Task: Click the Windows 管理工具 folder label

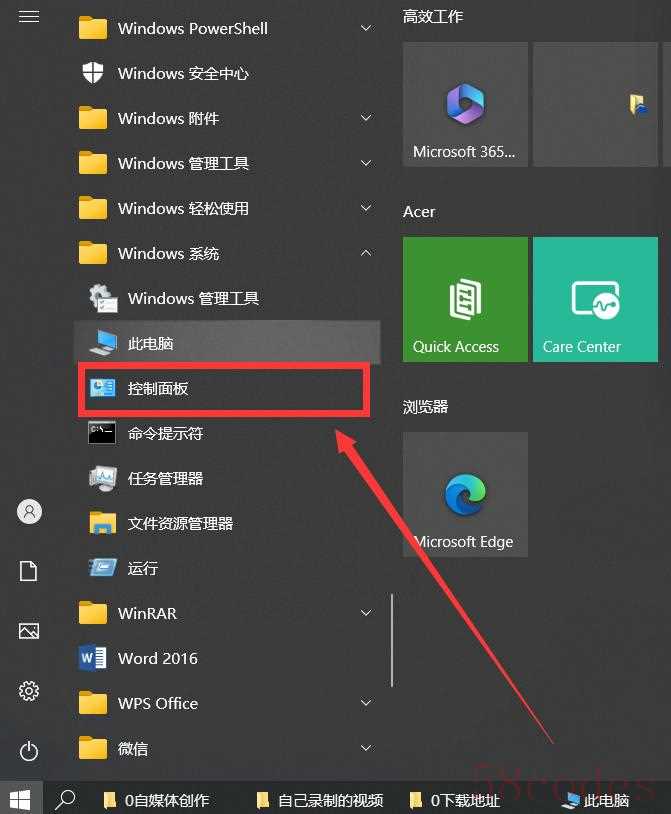Action: coord(183,163)
